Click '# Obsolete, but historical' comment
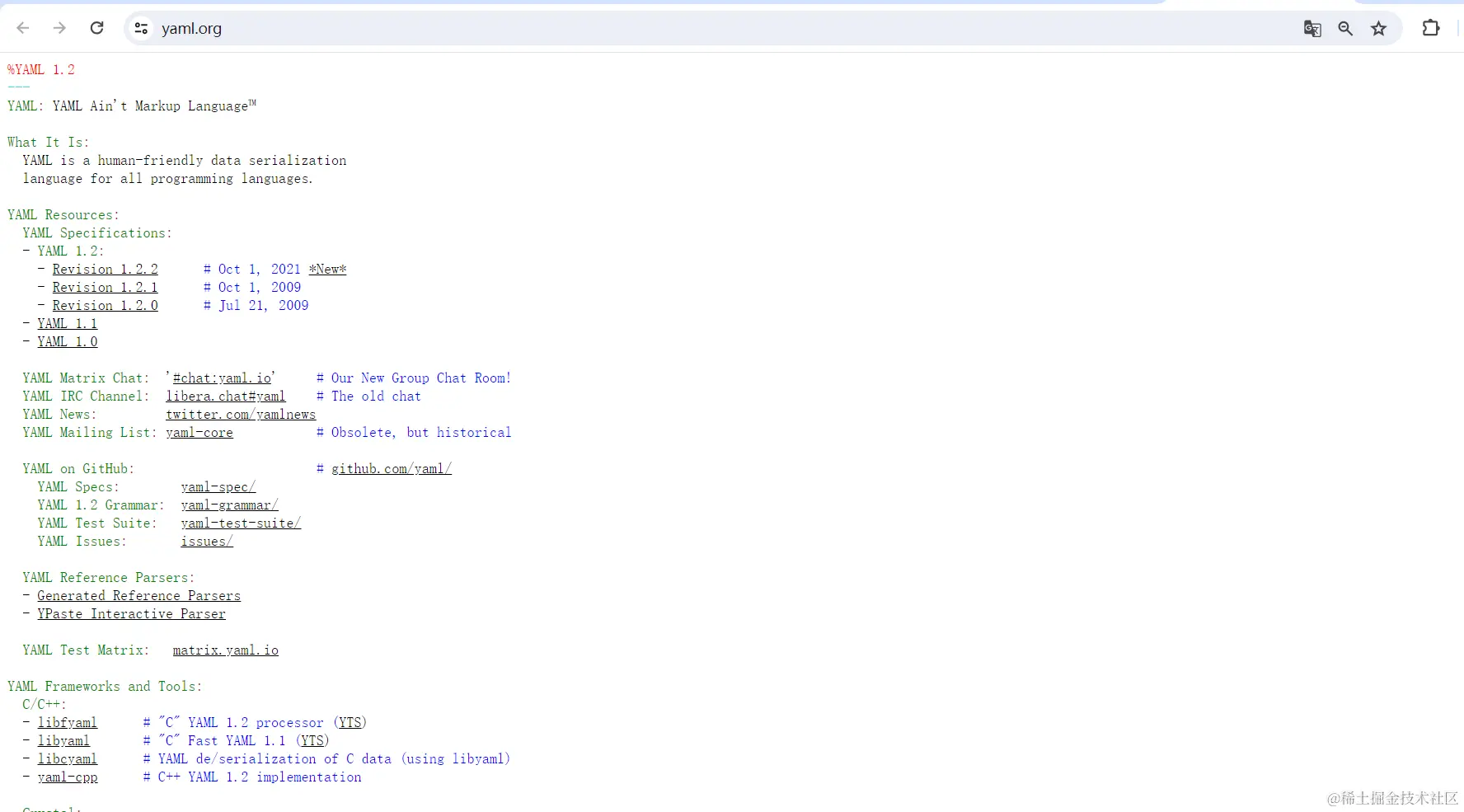This screenshot has width=1464, height=812. 414,433
